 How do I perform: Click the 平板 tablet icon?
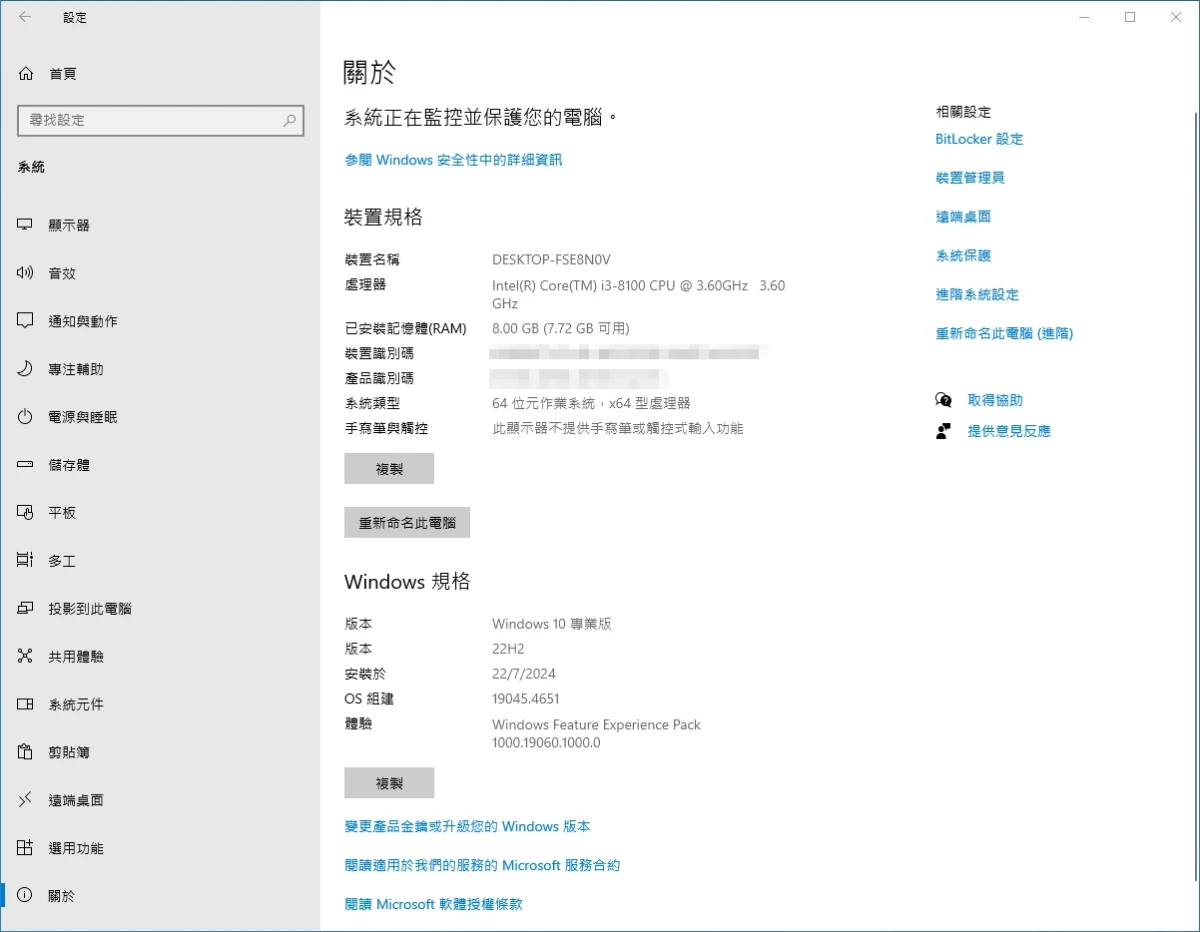(x=26, y=512)
